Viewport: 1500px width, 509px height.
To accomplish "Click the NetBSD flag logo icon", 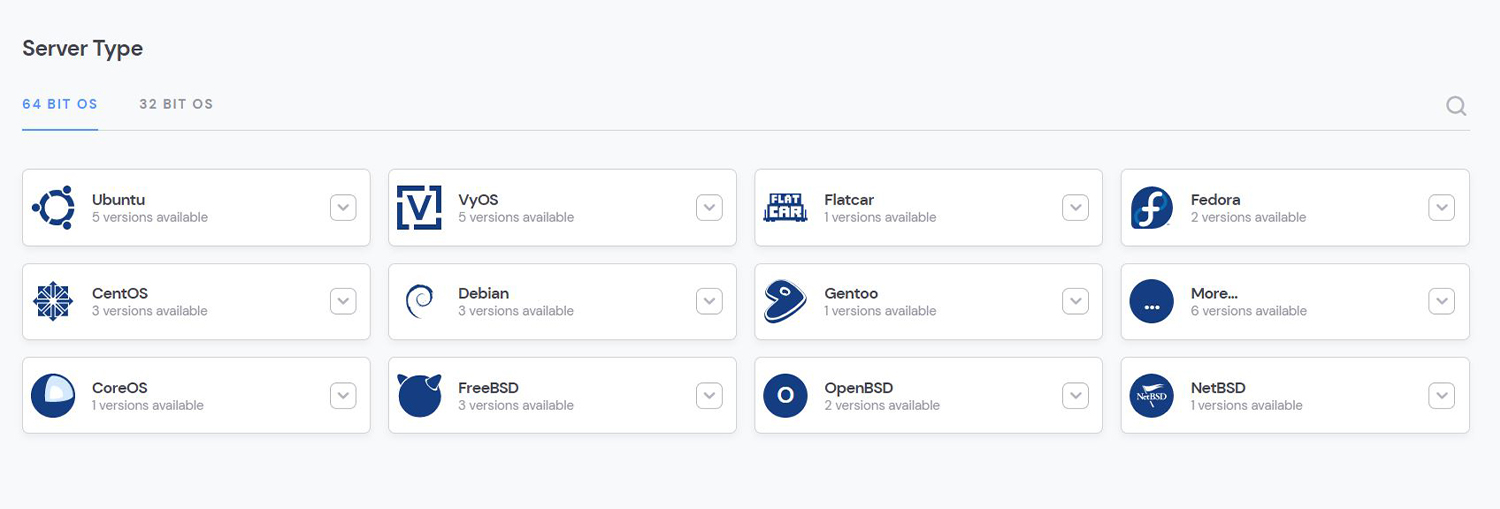I will coord(1151,396).
